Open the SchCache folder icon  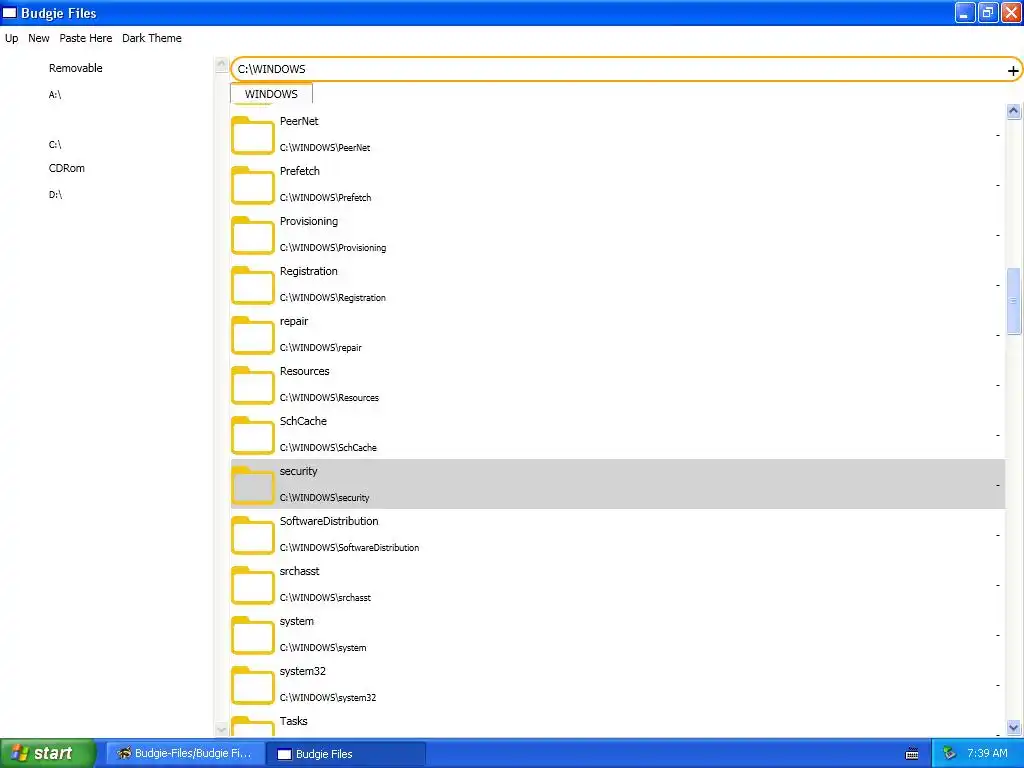coord(252,436)
